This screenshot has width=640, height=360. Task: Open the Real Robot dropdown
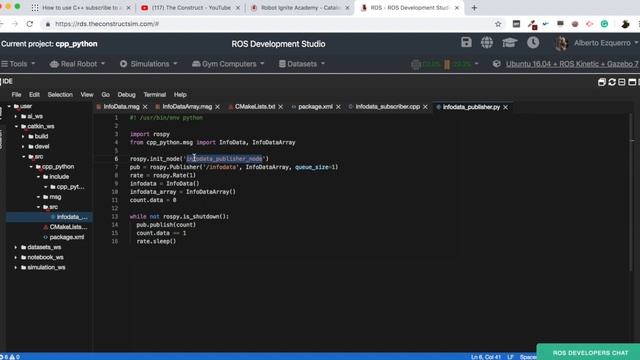pos(78,64)
